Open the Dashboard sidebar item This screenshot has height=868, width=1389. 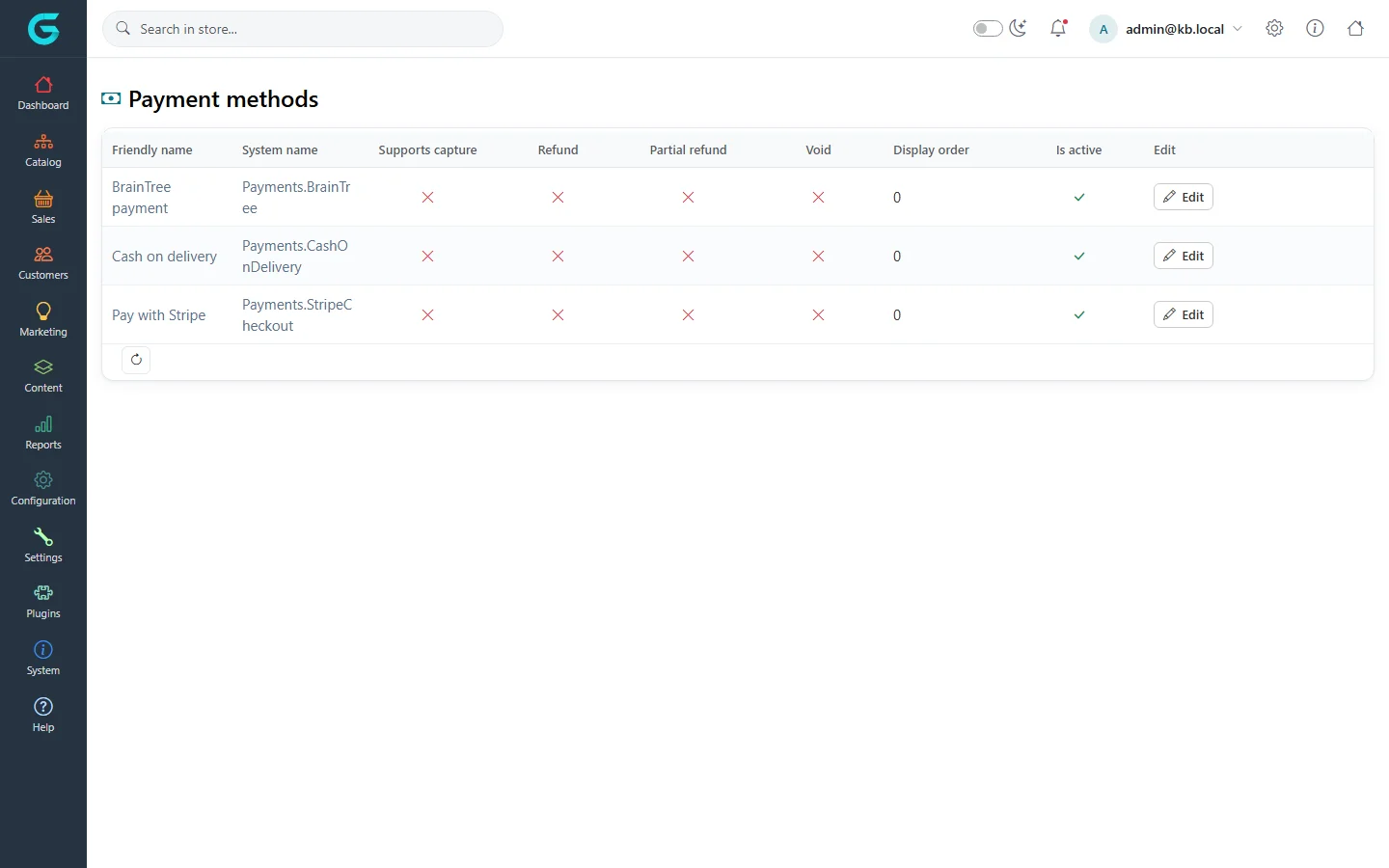[x=43, y=94]
